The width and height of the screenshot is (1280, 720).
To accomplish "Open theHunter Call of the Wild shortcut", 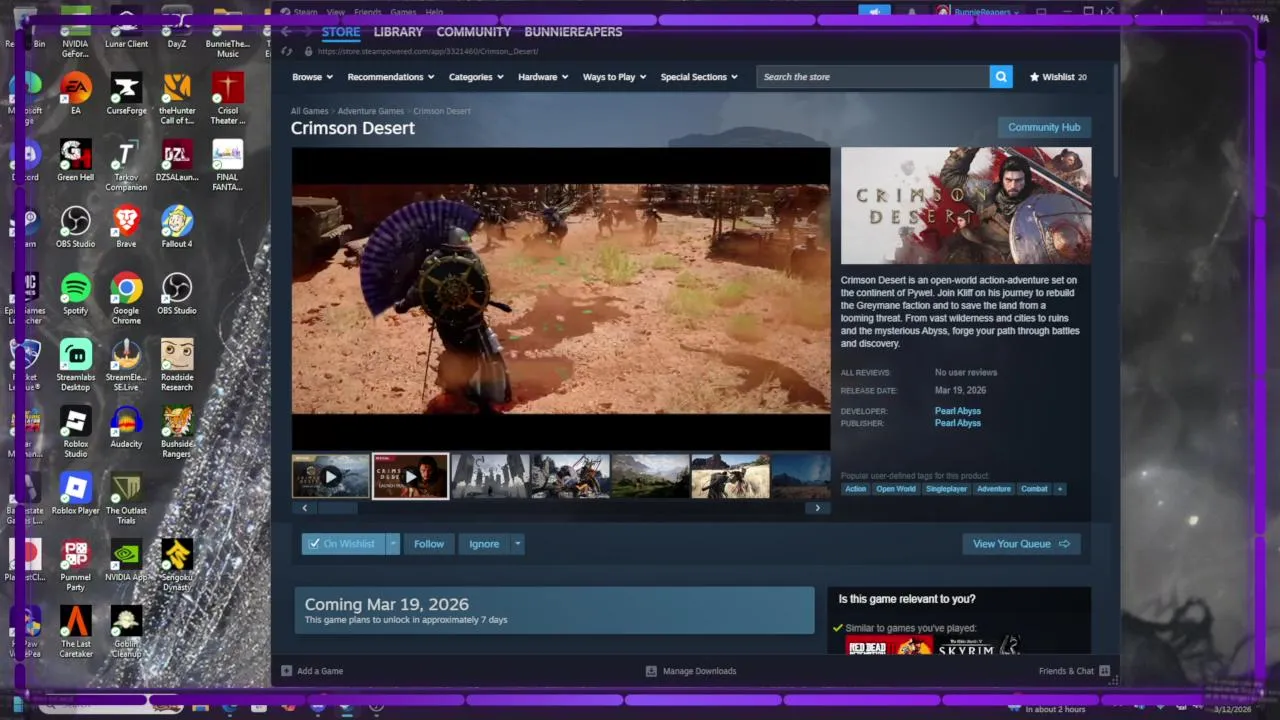I will [177, 99].
